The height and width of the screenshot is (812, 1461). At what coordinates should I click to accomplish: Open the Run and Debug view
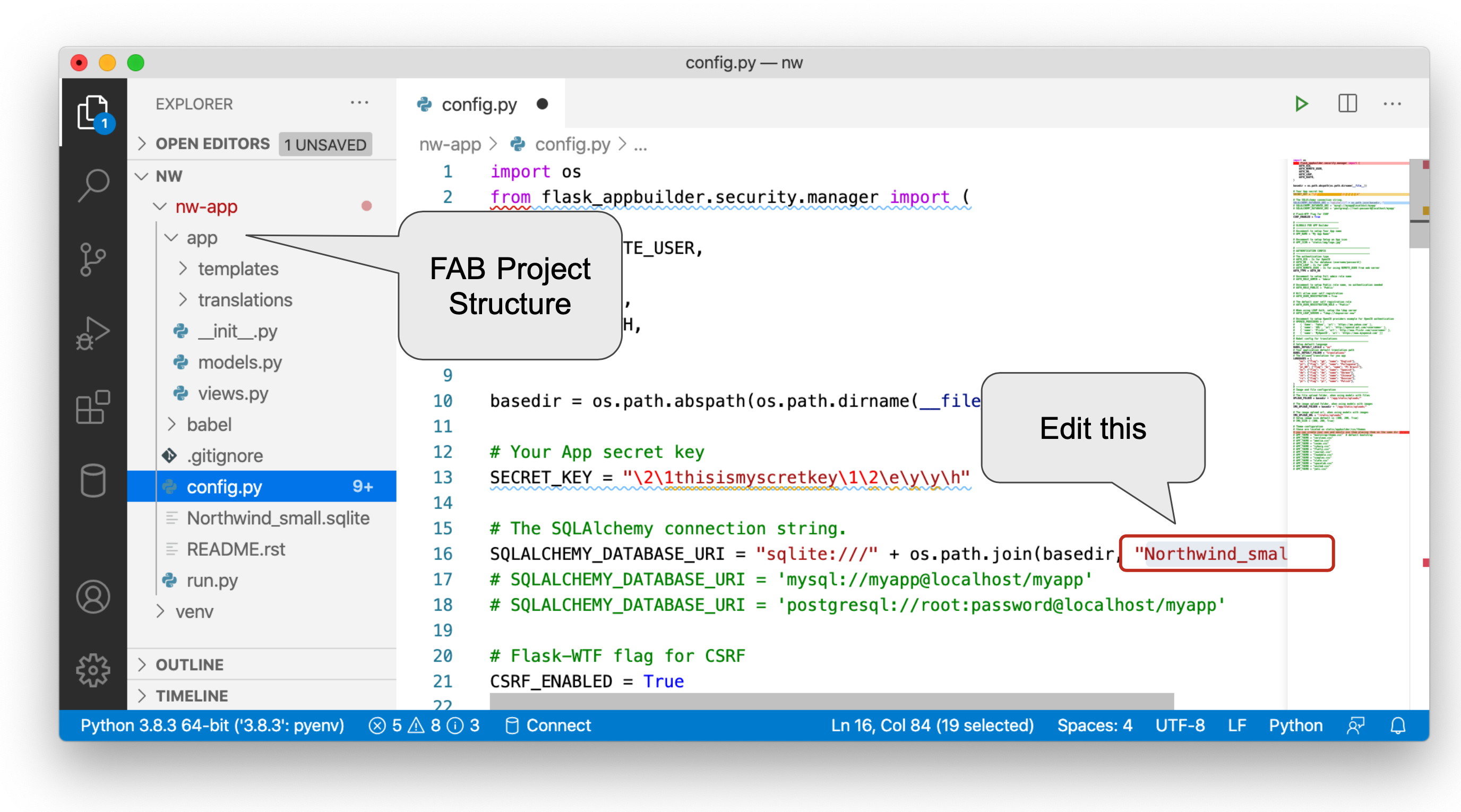(x=93, y=333)
